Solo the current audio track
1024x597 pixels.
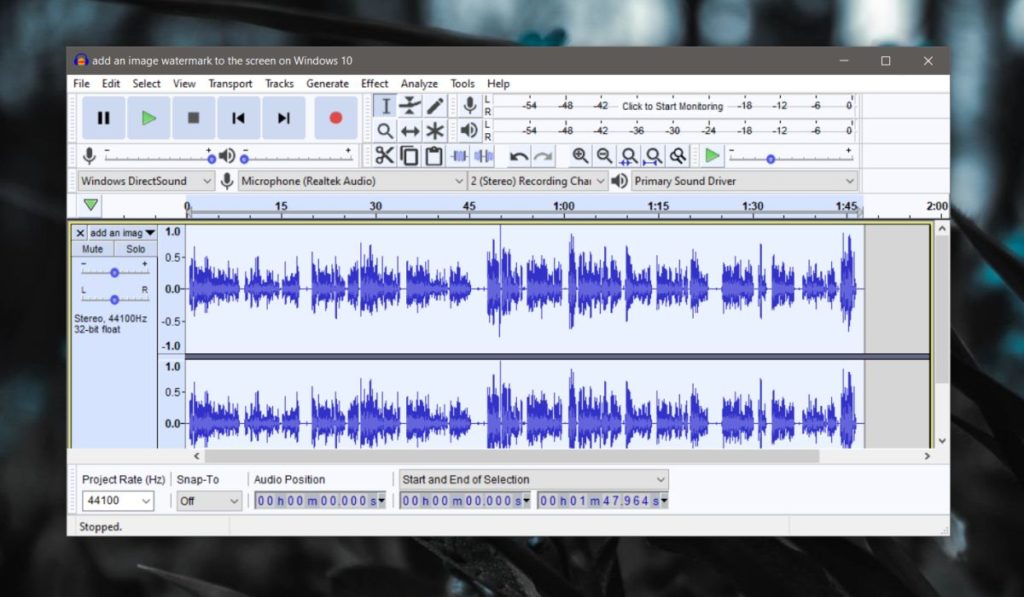click(135, 248)
